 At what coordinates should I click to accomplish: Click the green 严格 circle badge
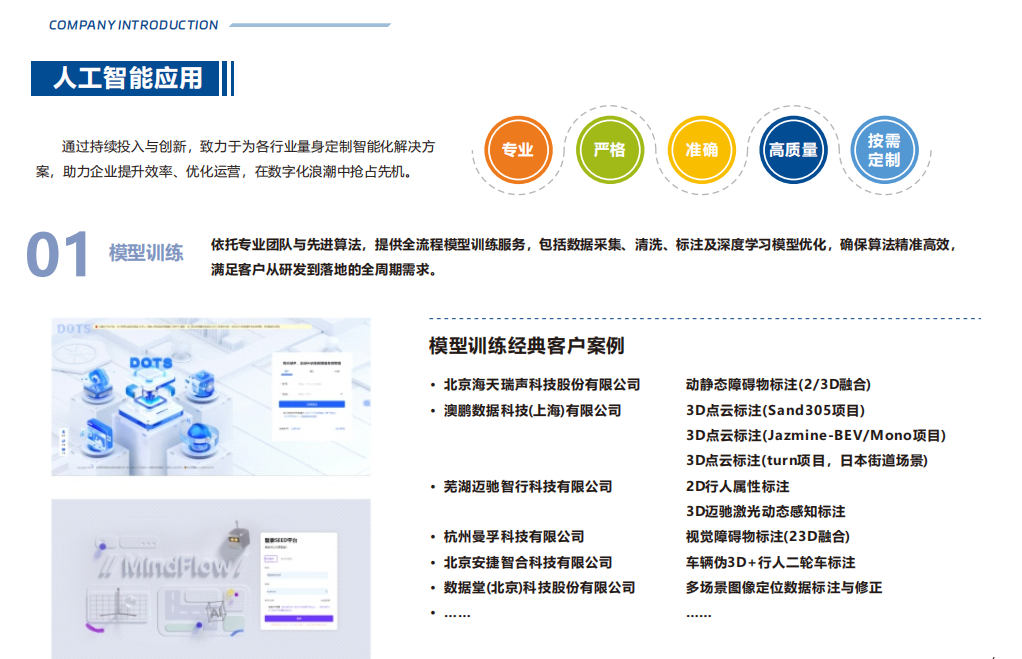click(x=609, y=150)
